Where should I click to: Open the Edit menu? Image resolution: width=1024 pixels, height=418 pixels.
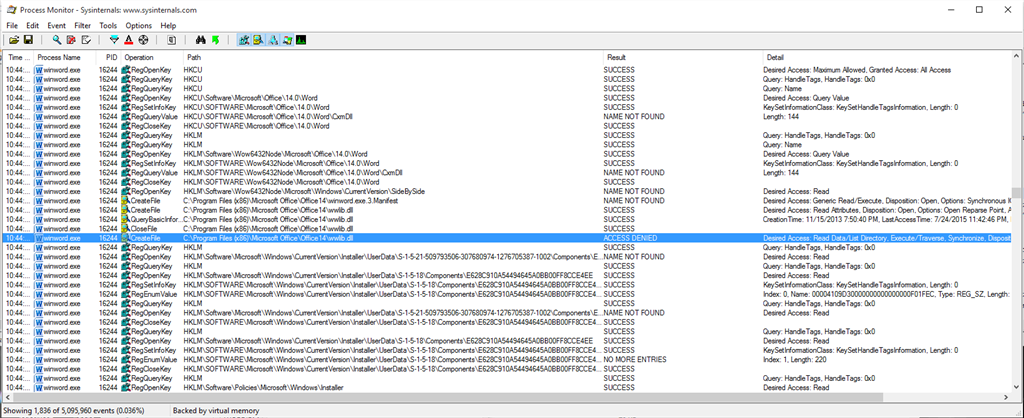pos(33,25)
